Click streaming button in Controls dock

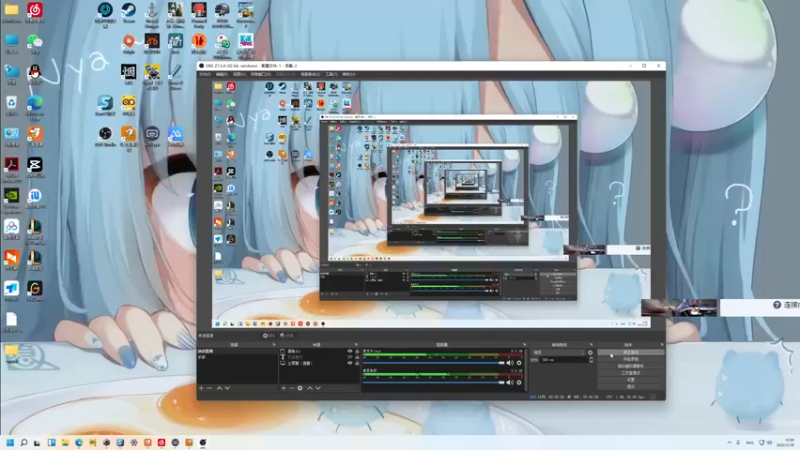click(x=631, y=353)
